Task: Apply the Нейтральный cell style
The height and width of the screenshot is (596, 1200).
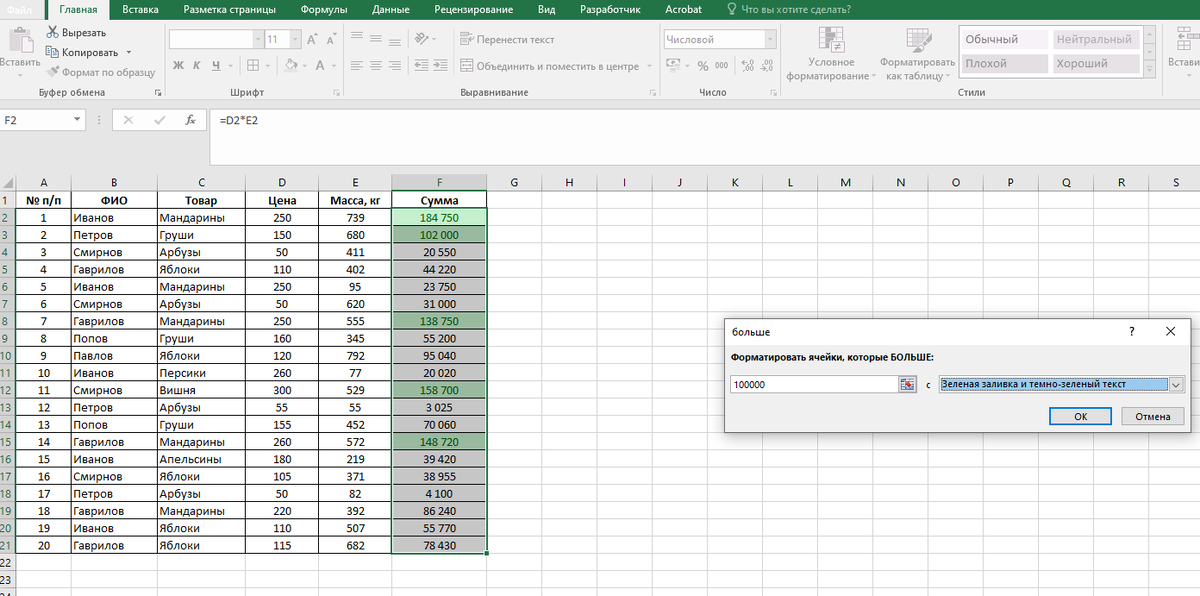Action: click(x=1095, y=39)
